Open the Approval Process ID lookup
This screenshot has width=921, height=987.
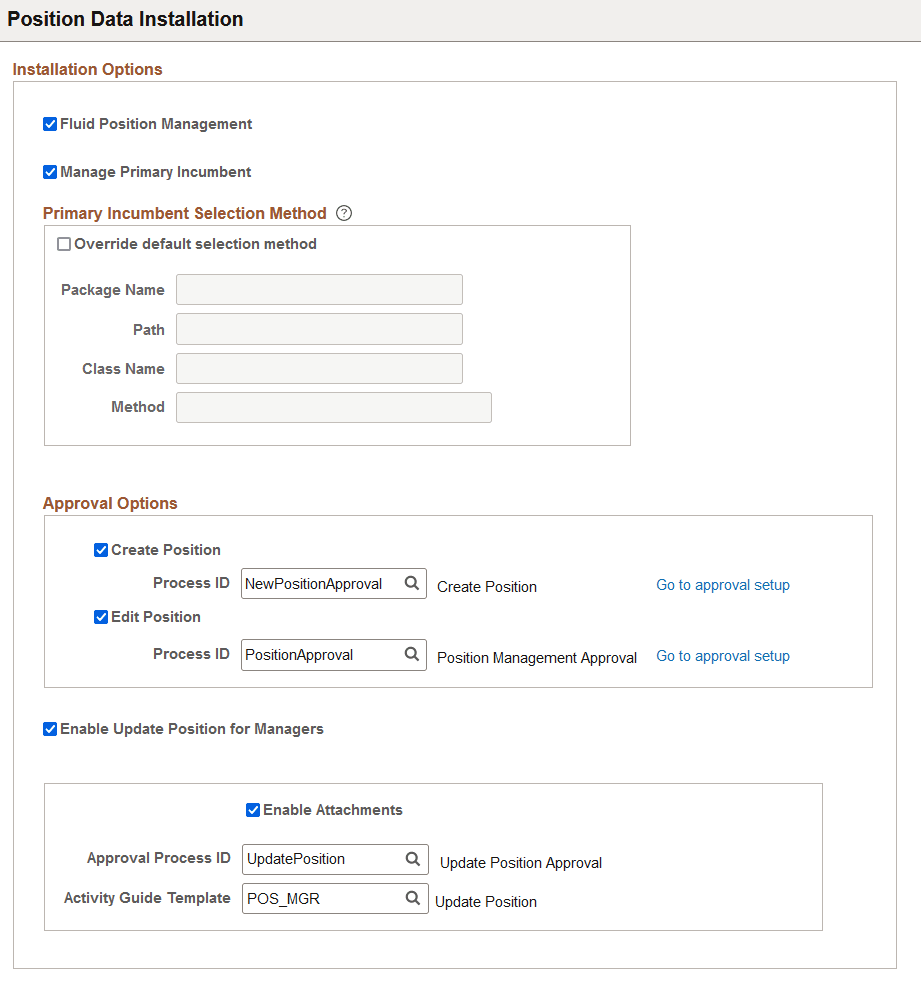pyautogui.click(x=412, y=858)
